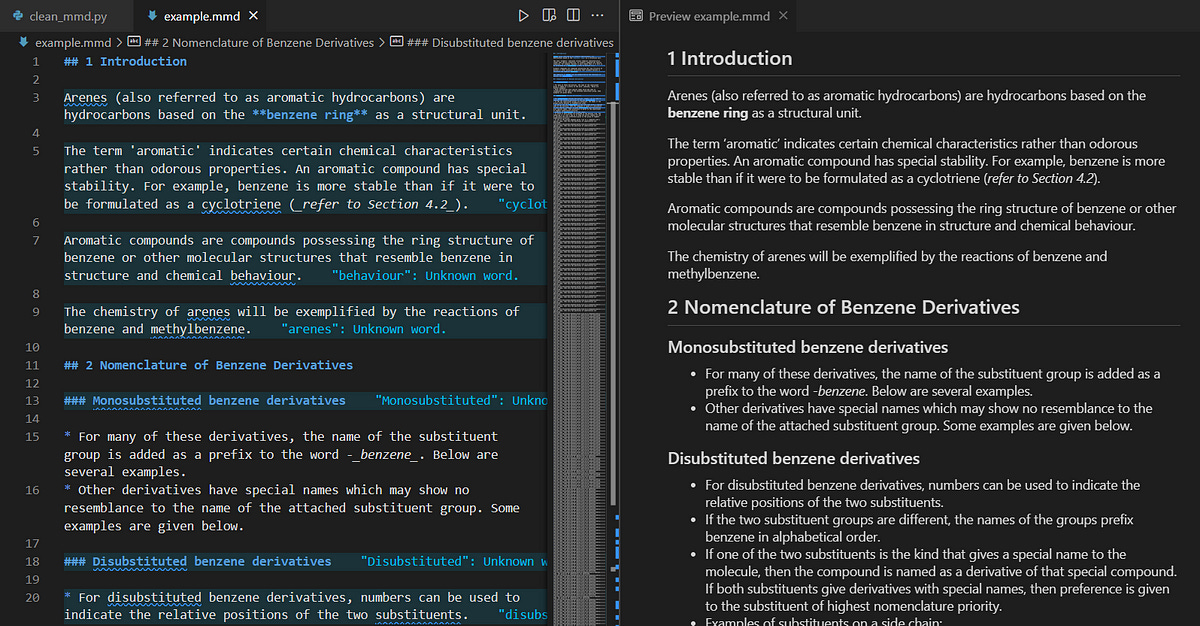Click line number 11 in the gutter
The image size is (1200, 626).
coord(33,365)
